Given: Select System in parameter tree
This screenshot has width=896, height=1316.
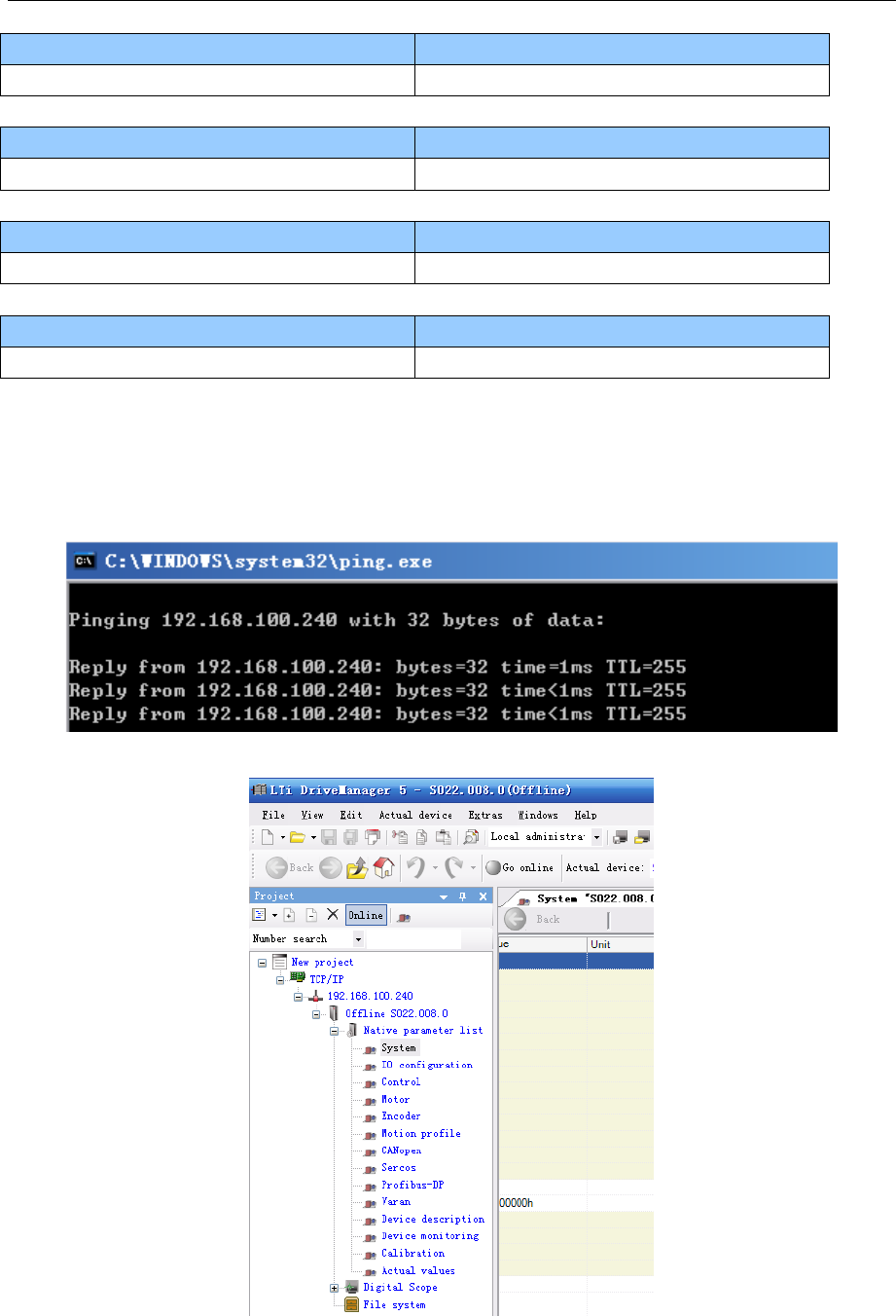Looking at the screenshot, I should (x=399, y=1048).
